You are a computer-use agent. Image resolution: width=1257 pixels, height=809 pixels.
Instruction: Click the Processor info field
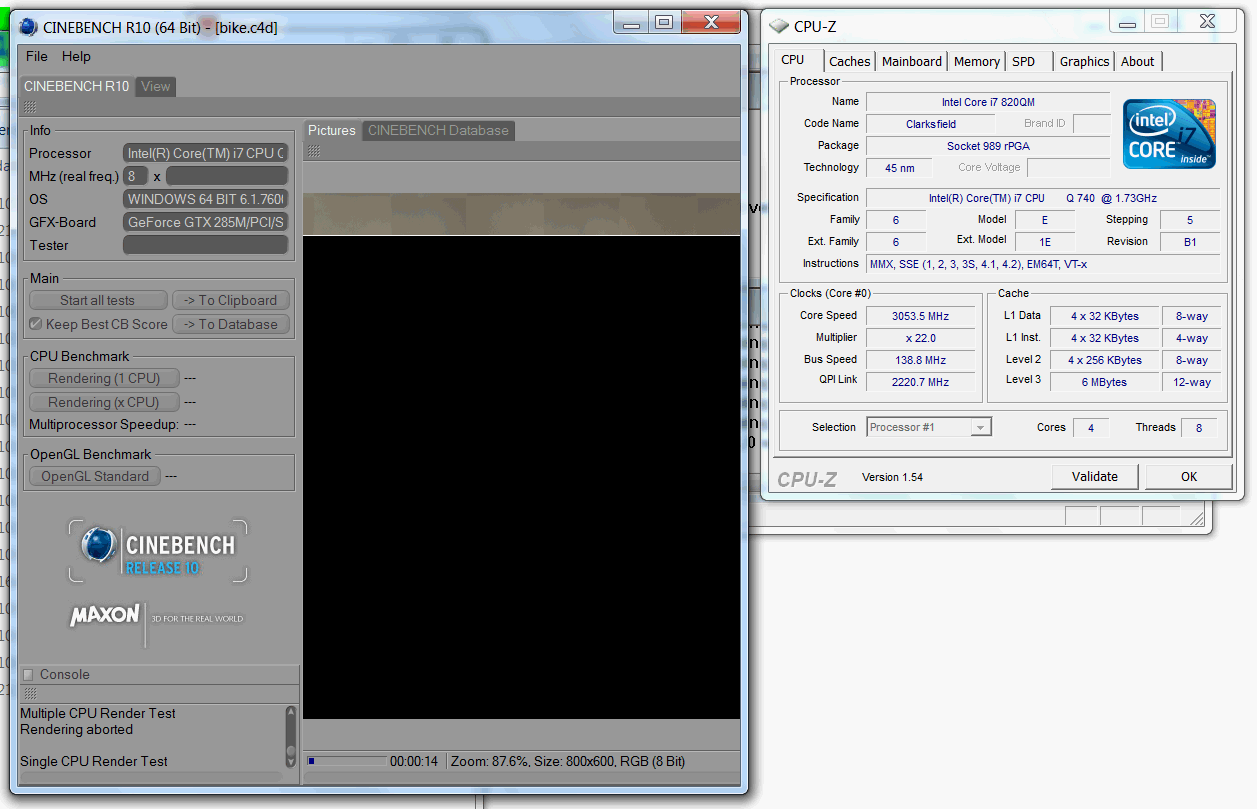tap(205, 153)
